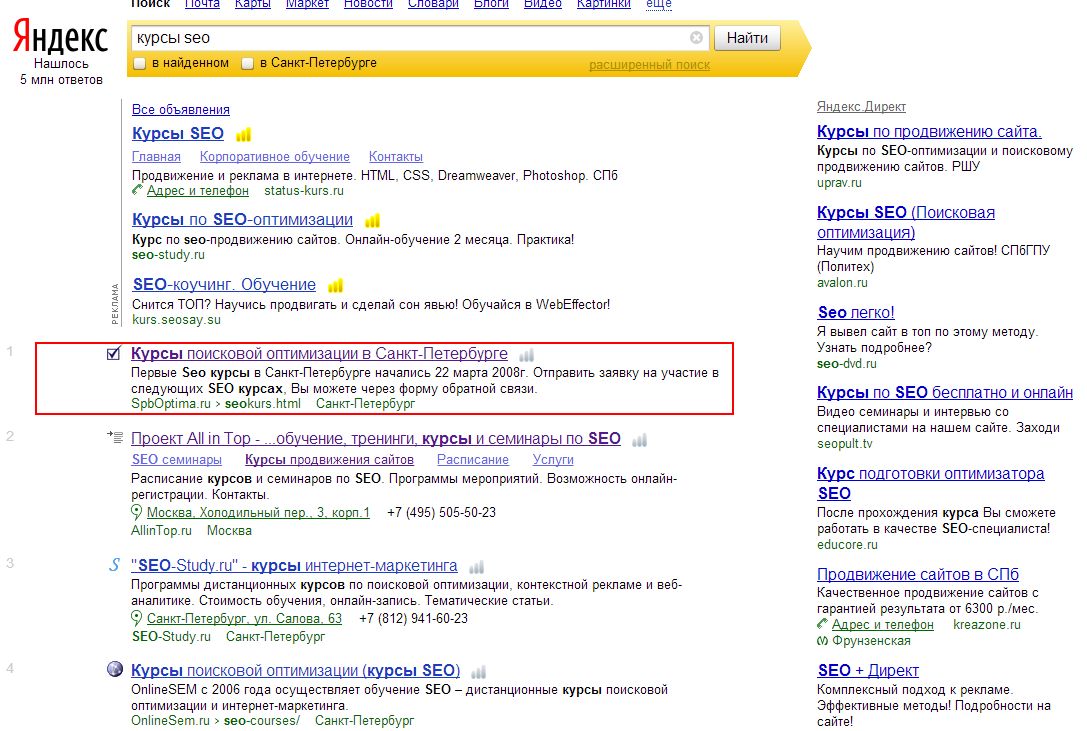This screenshot has height=731, width=1087.
Task: Switch to the Блоги tab
Action: point(491,4)
